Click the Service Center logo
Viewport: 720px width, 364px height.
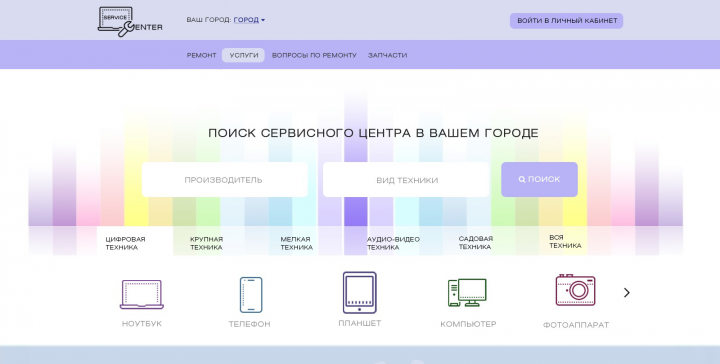click(x=130, y=22)
